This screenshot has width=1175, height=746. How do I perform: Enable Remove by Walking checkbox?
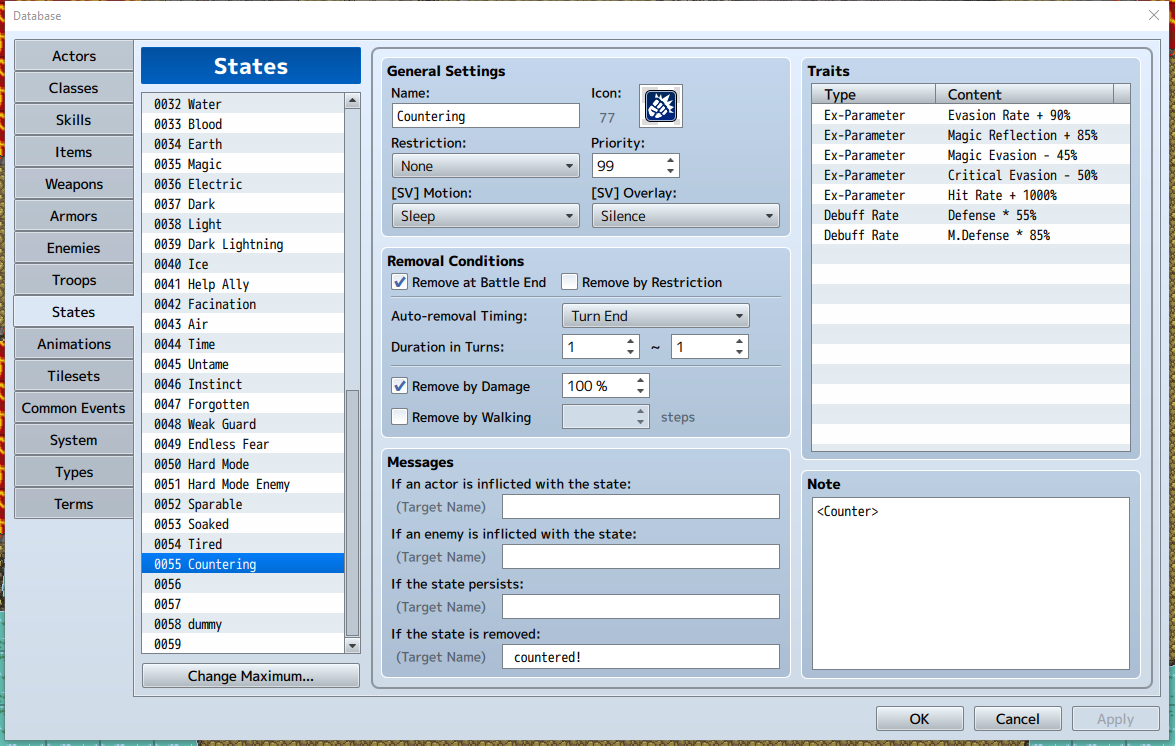click(x=399, y=417)
